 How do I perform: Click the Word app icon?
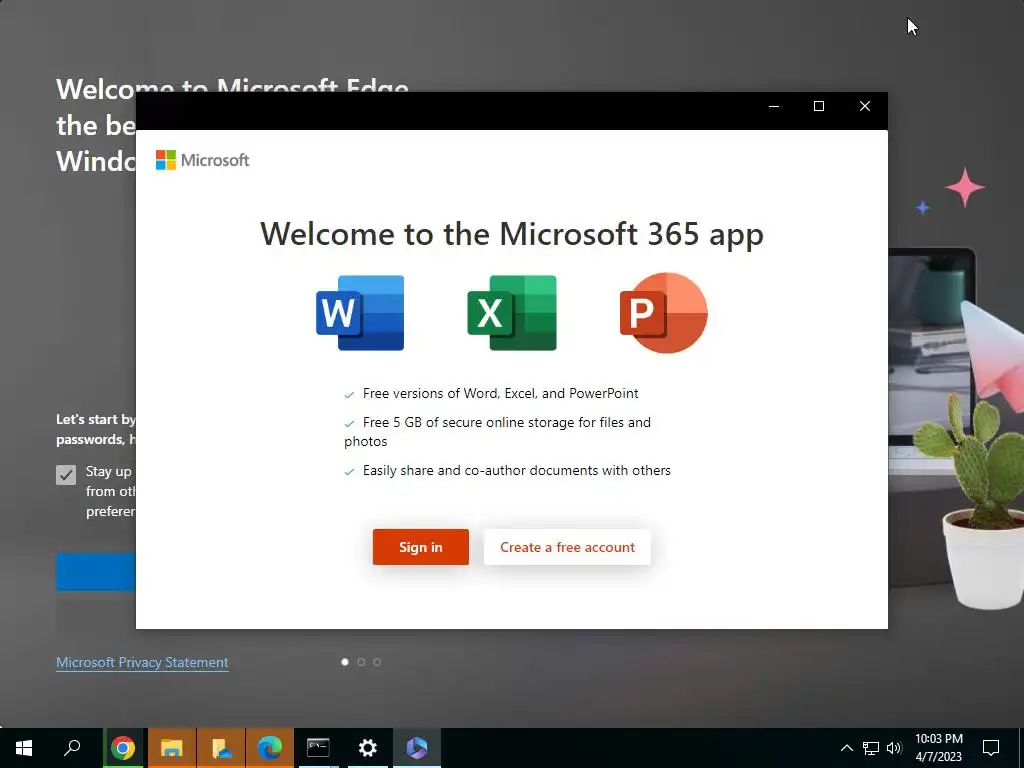(x=360, y=313)
